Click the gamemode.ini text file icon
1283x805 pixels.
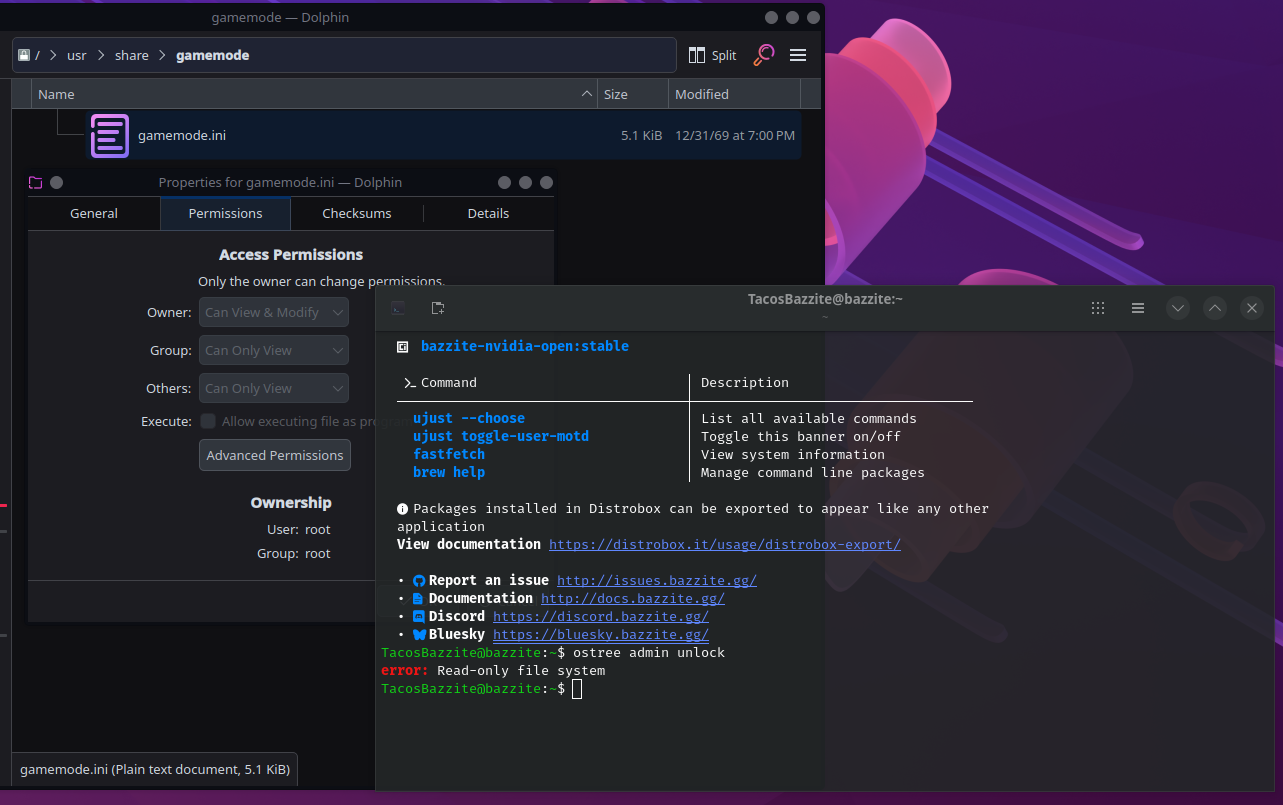[x=110, y=136]
